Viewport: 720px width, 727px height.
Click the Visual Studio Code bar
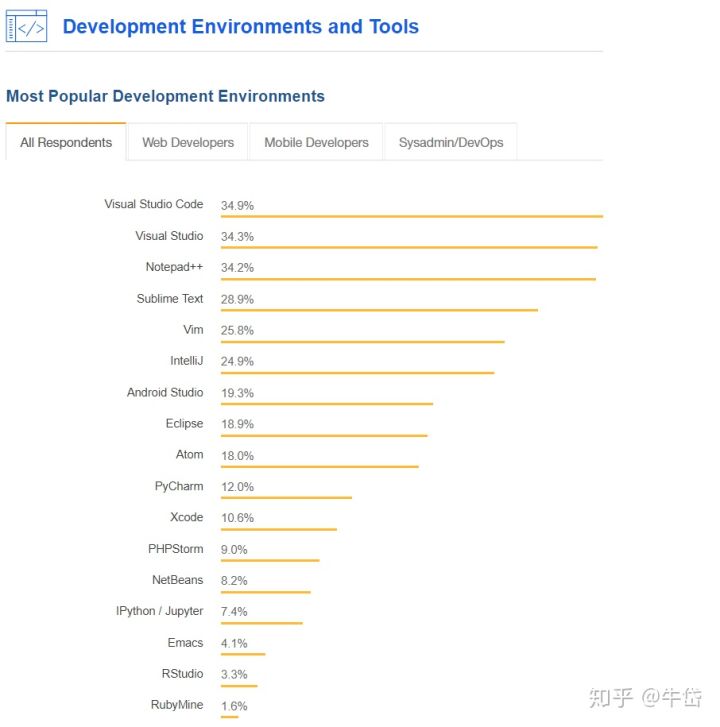coord(411,216)
